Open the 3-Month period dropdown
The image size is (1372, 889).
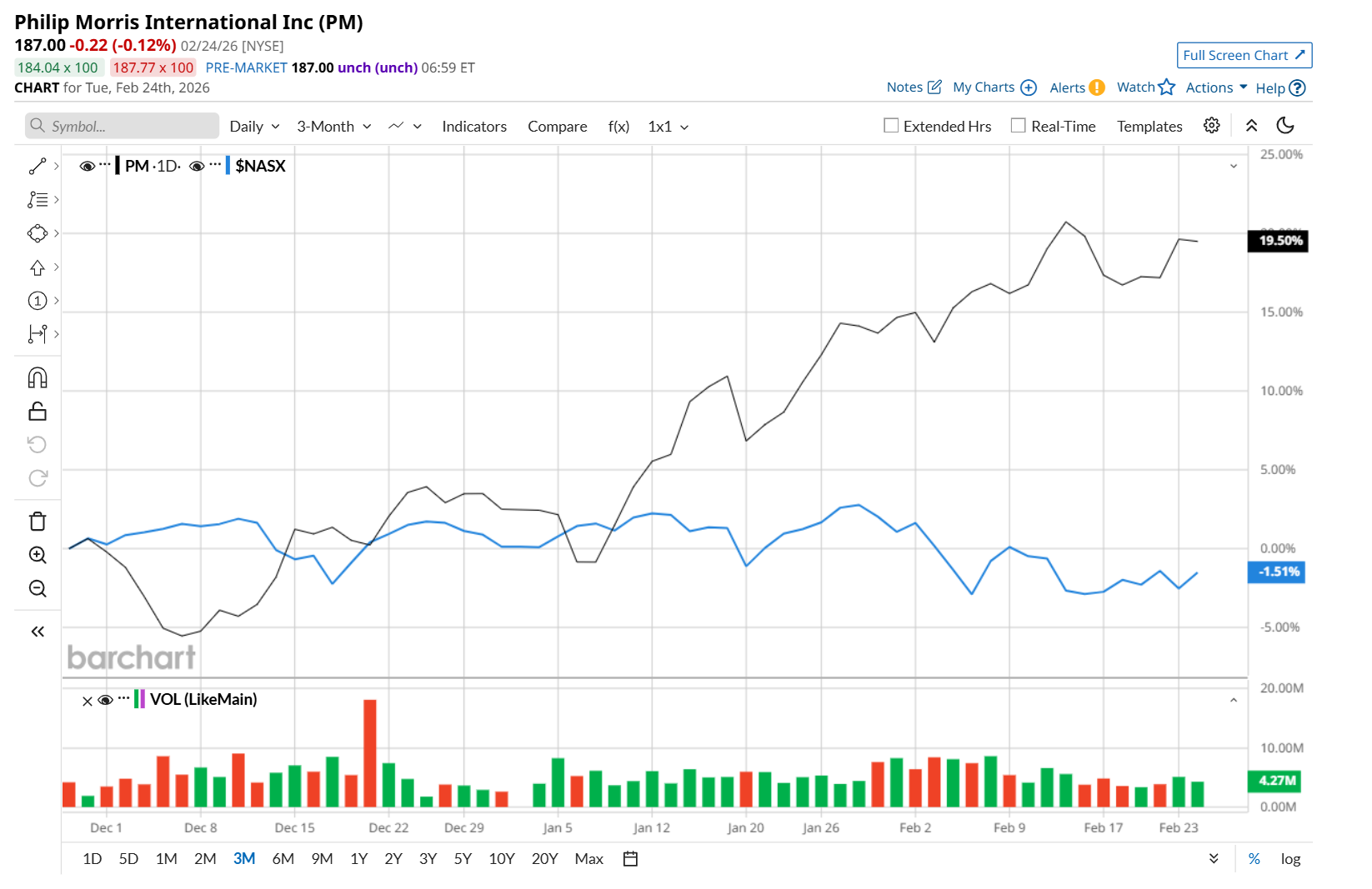334,127
